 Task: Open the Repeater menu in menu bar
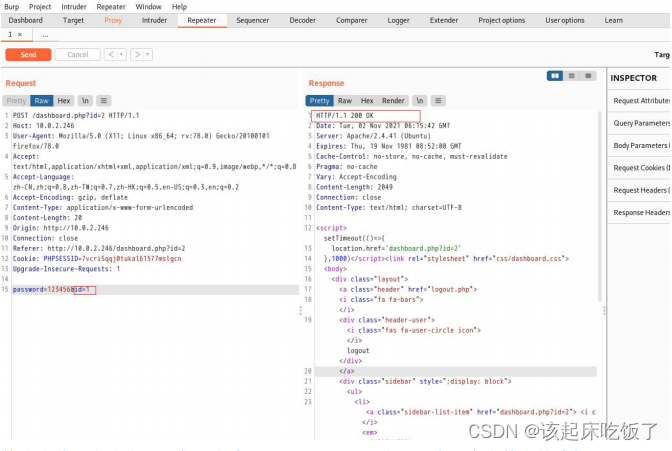tap(111, 7)
